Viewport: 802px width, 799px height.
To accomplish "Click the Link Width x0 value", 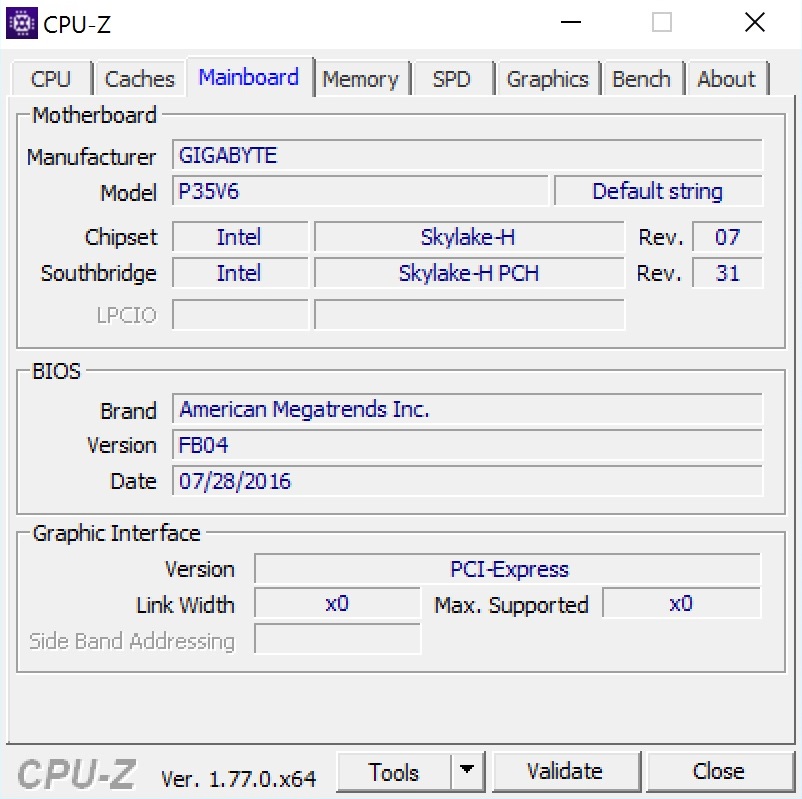I will point(337,604).
